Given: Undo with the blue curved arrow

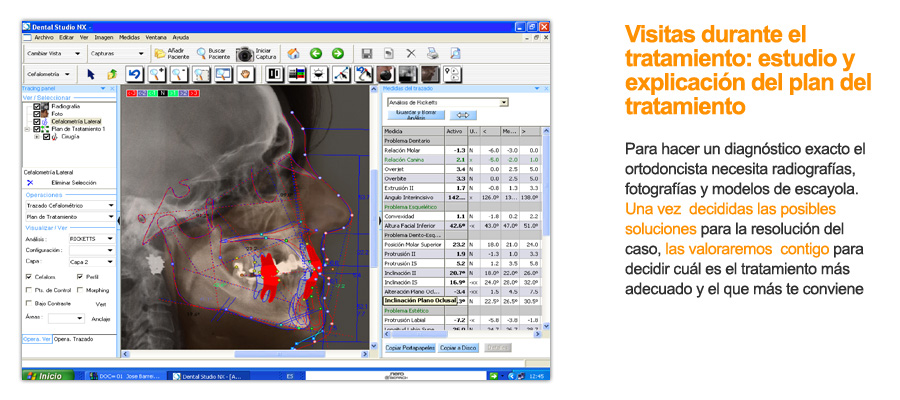Looking at the screenshot, I should 134,75.
